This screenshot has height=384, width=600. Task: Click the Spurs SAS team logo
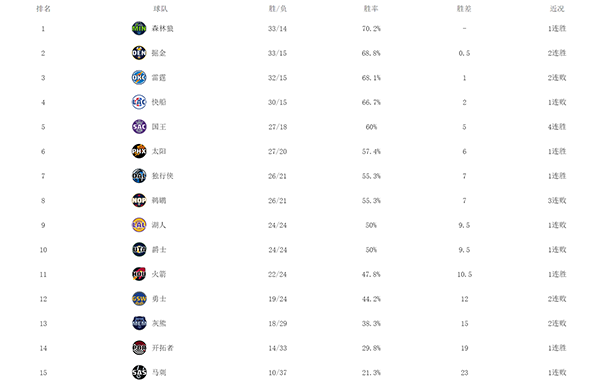[x=139, y=372]
